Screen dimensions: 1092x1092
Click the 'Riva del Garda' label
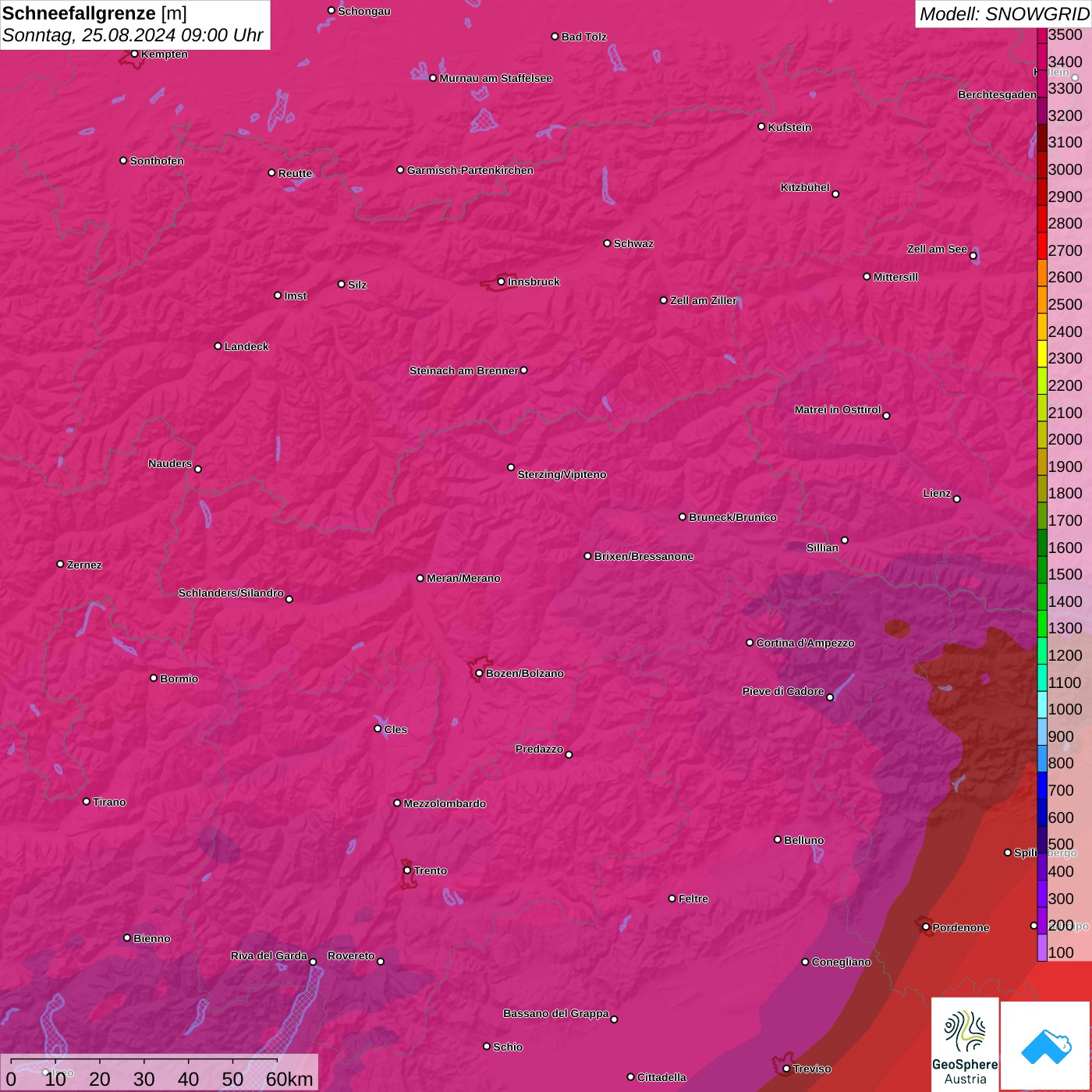tap(269, 955)
